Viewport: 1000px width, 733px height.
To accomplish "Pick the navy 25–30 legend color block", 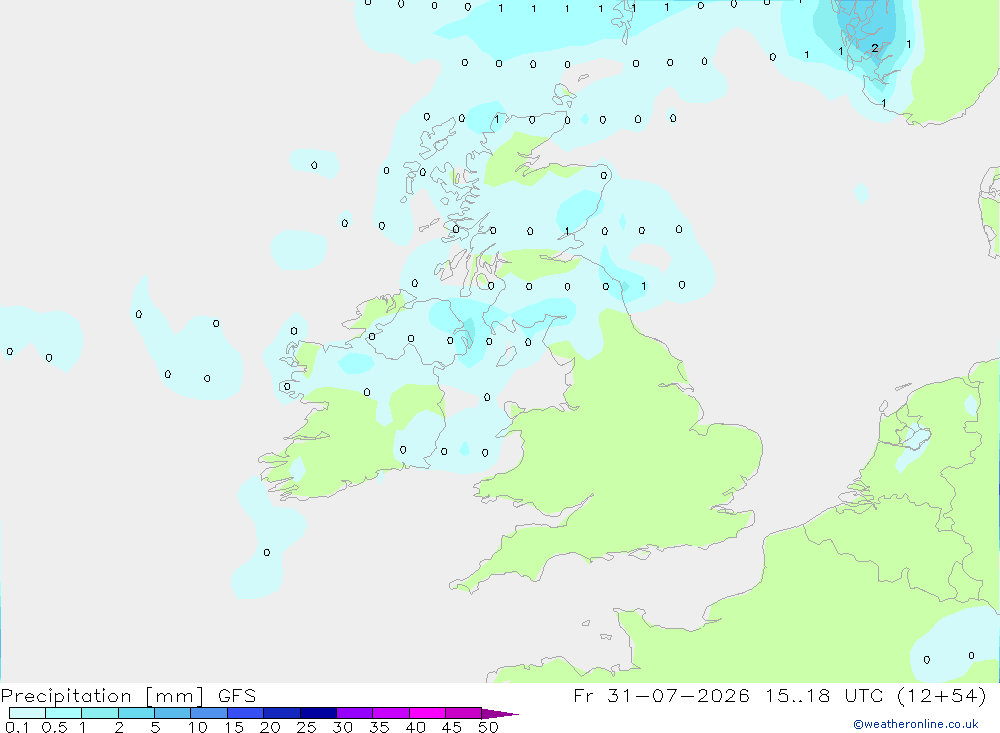I will click(x=318, y=713).
